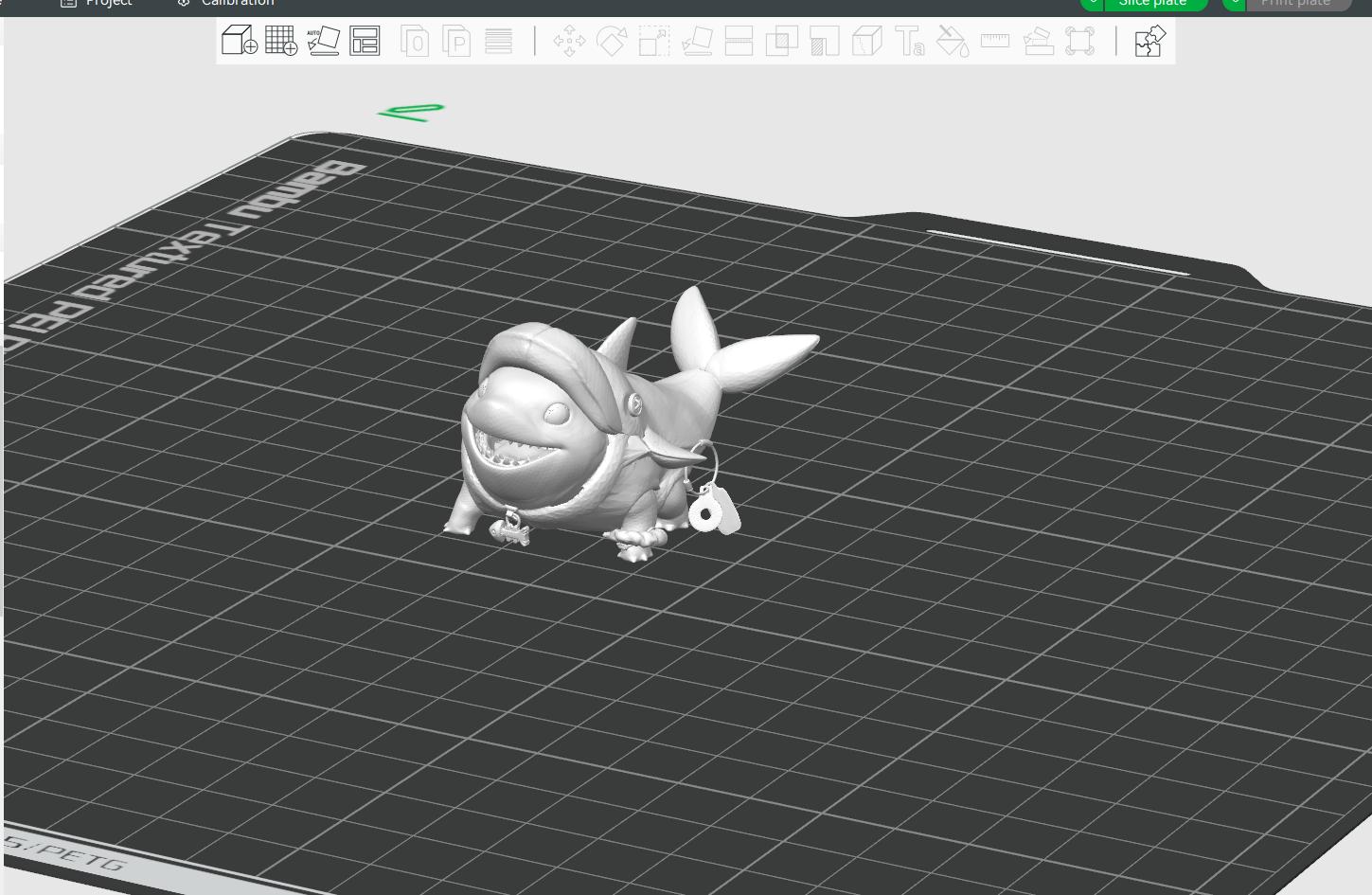This screenshot has width=1372, height=895.
Task: Open the Cut tool
Action: [739, 41]
